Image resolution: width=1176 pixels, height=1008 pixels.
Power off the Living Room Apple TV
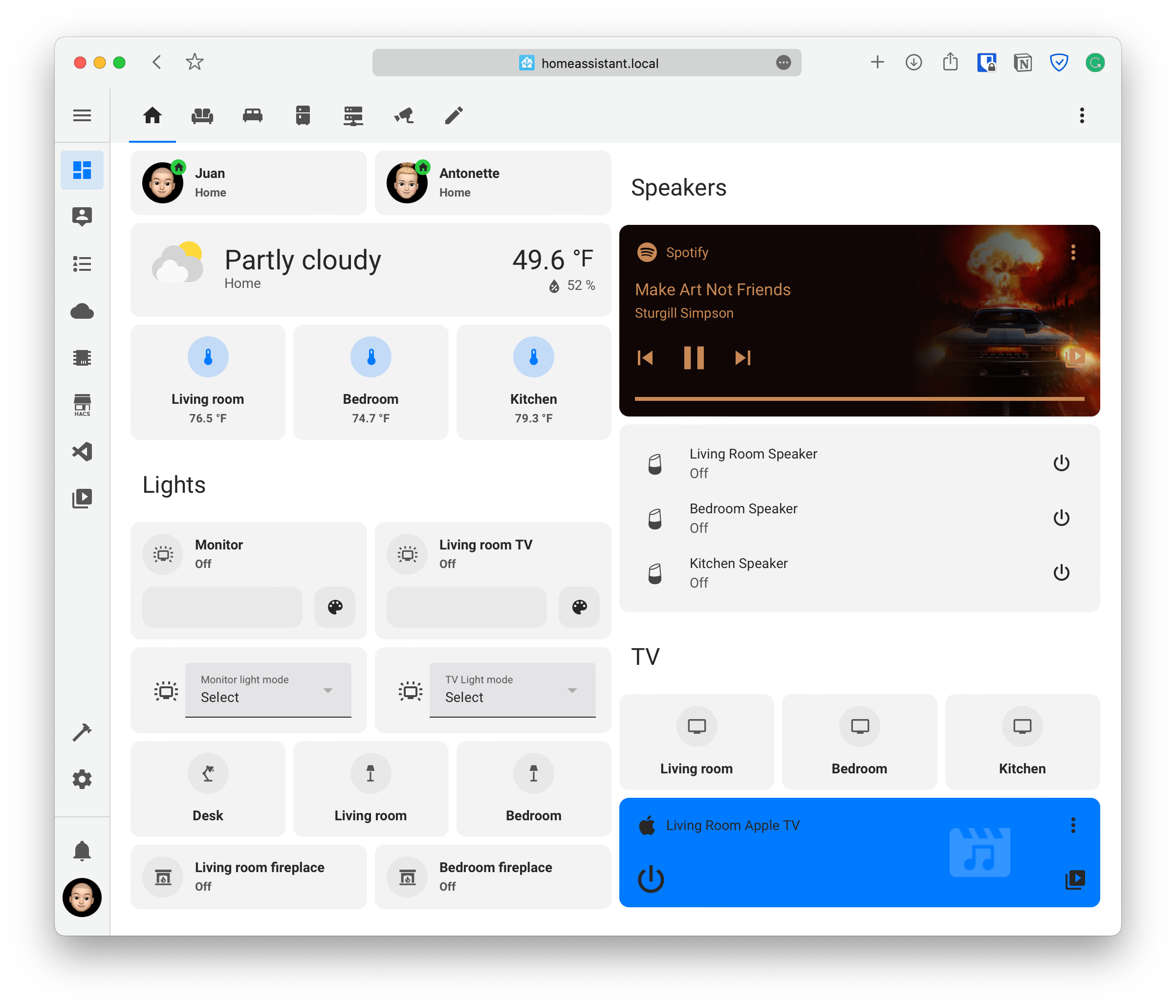(x=651, y=880)
